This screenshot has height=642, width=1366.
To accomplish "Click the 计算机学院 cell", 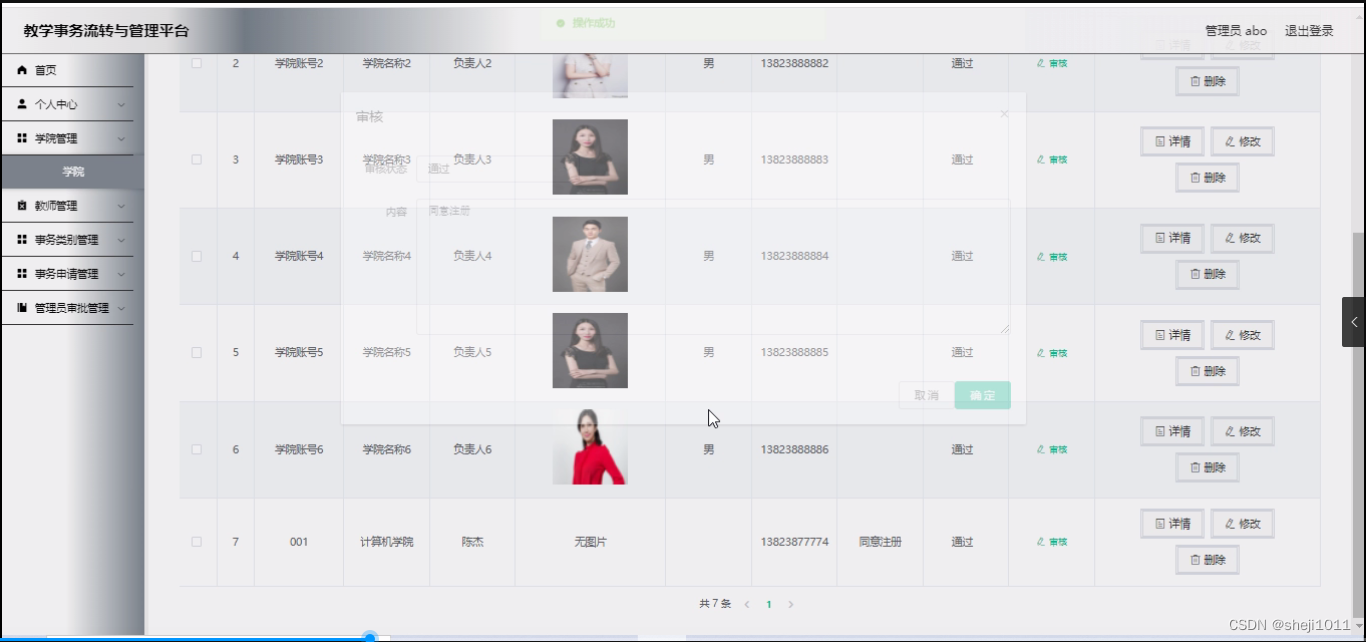I will pyautogui.click(x=386, y=542).
